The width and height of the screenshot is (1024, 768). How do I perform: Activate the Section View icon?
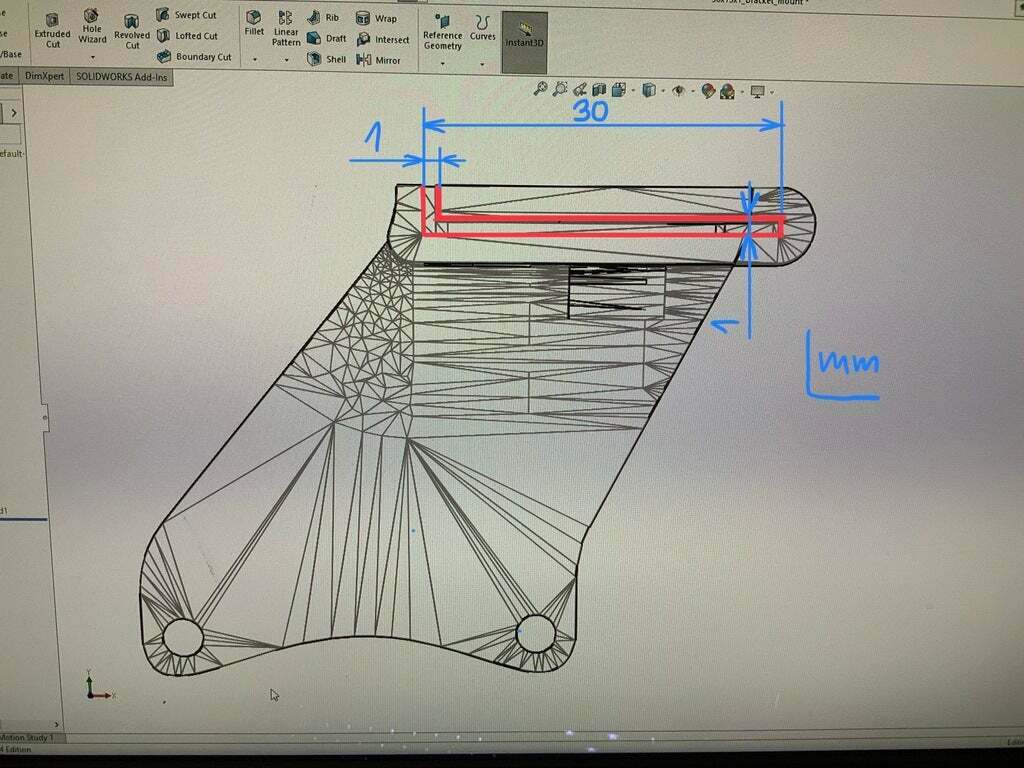point(599,89)
